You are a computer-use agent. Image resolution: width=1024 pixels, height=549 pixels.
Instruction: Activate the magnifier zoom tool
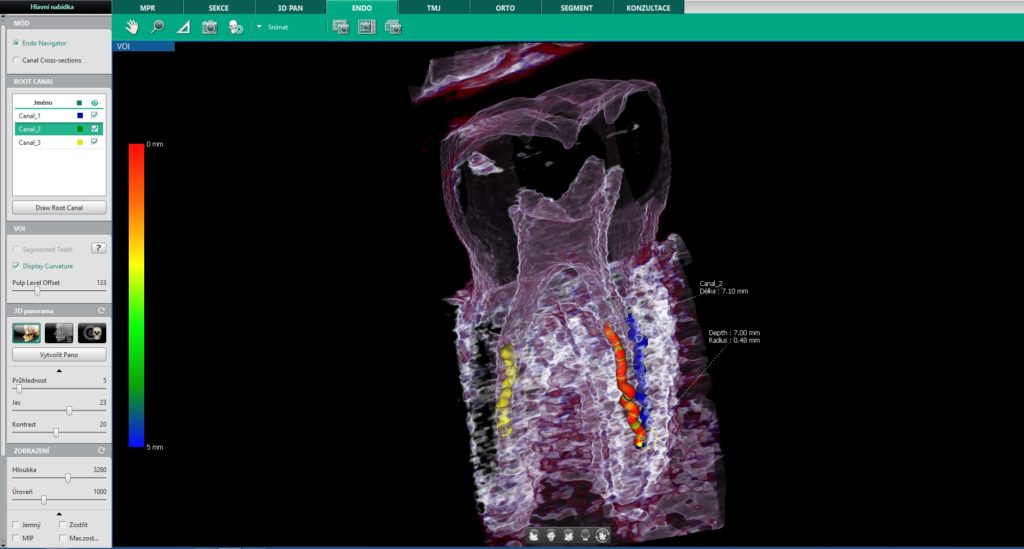tap(157, 27)
